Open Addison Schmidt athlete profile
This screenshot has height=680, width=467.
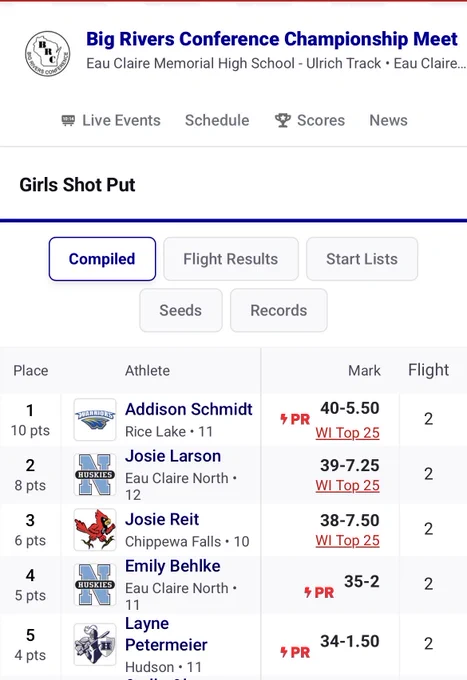pyautogui.click(x=189, y=409)
